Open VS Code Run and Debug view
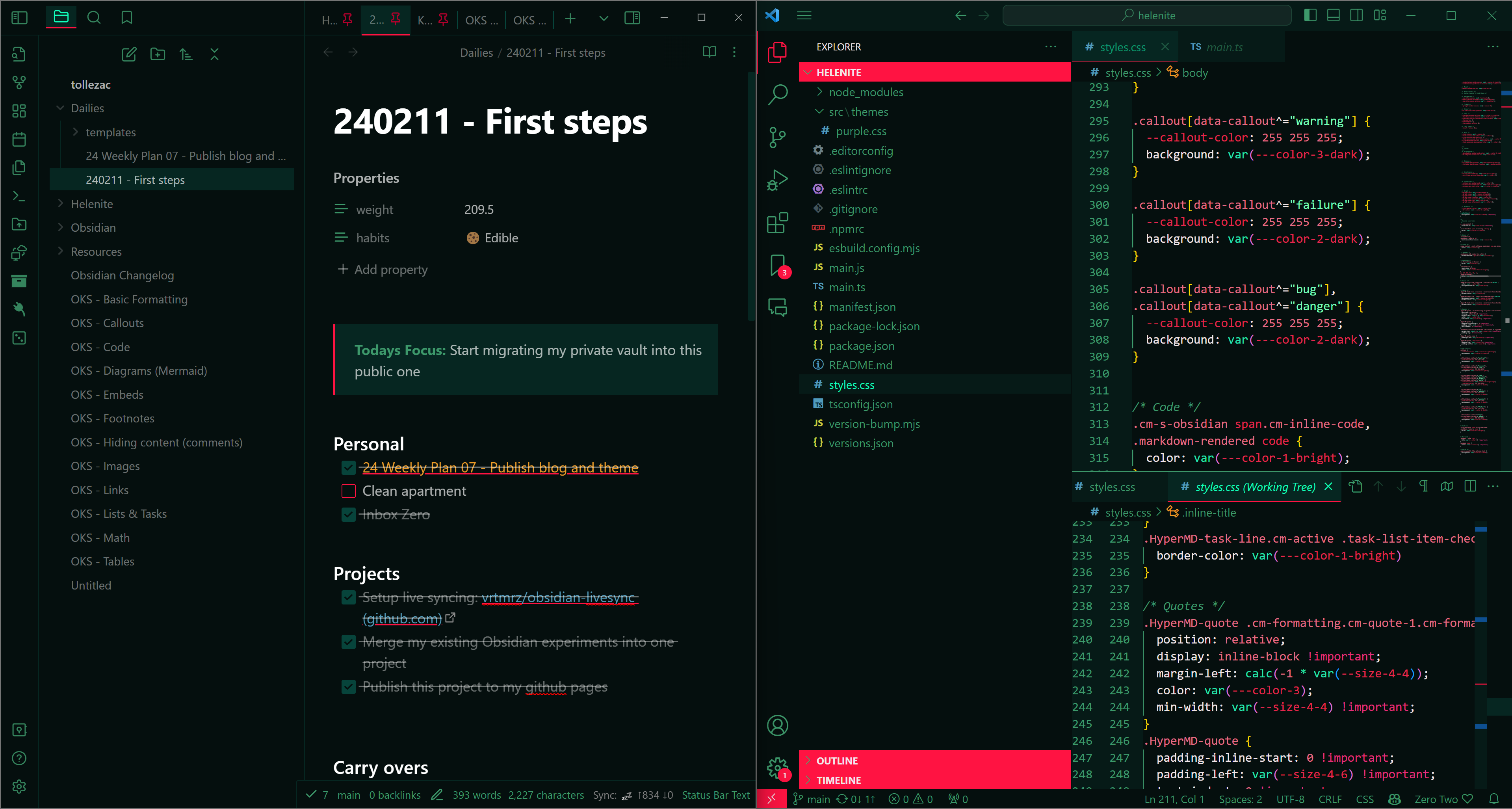Image resolution: width=1512 pixels, height=809 pixels. click(778, 180)
